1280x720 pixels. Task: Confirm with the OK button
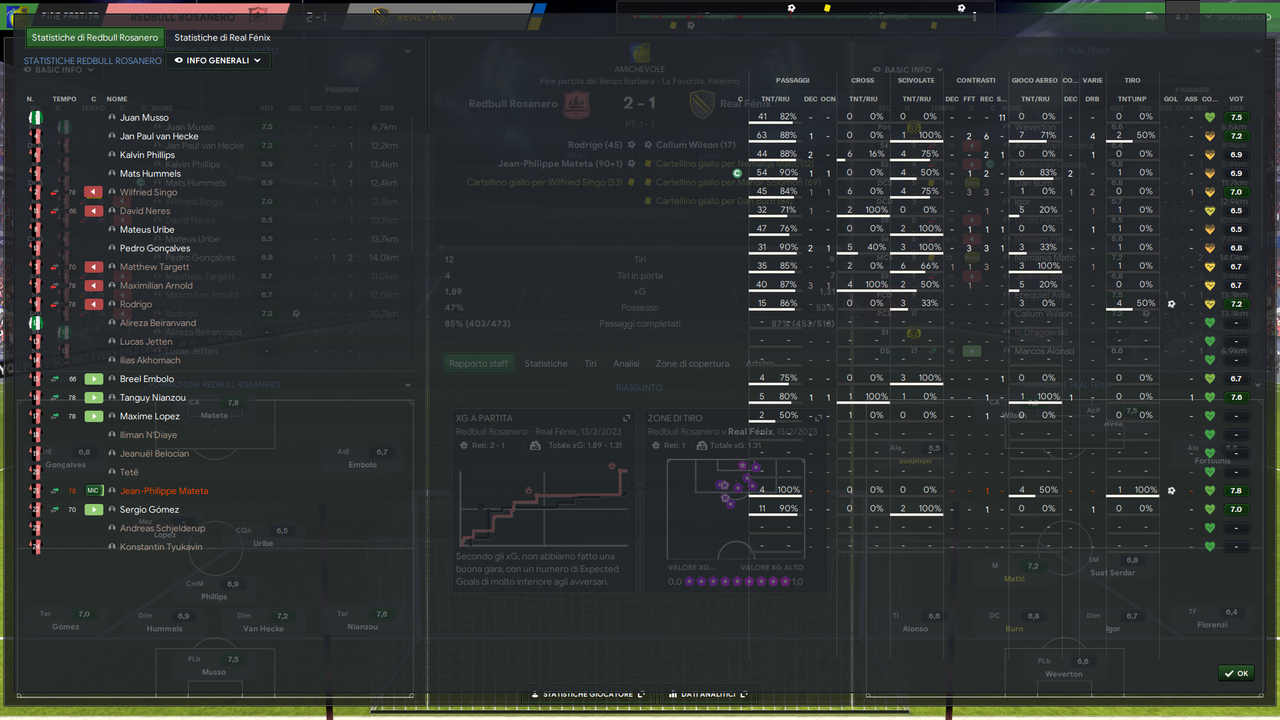(x=1237, y=673)
